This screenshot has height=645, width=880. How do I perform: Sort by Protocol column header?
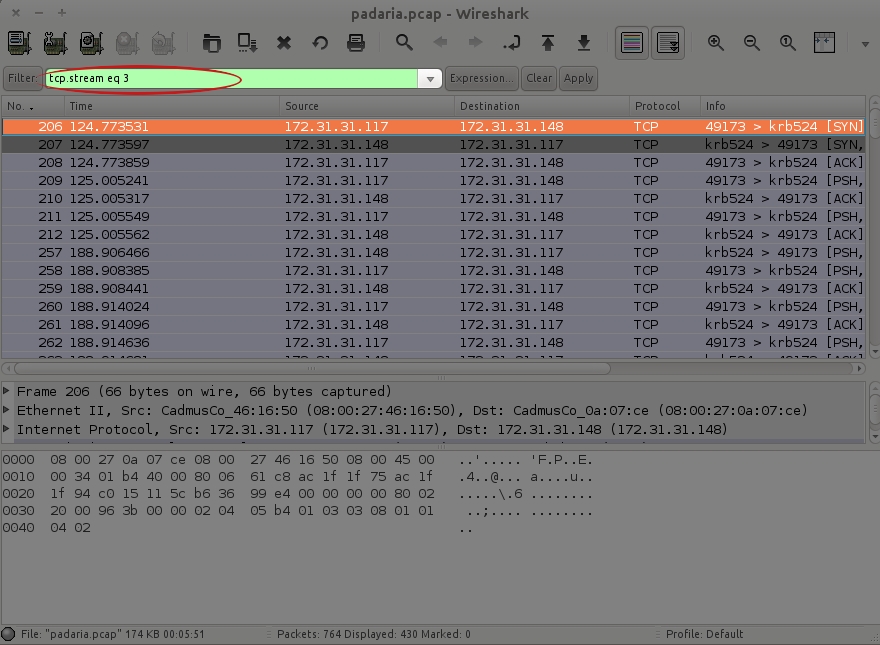tap(664, 106)
